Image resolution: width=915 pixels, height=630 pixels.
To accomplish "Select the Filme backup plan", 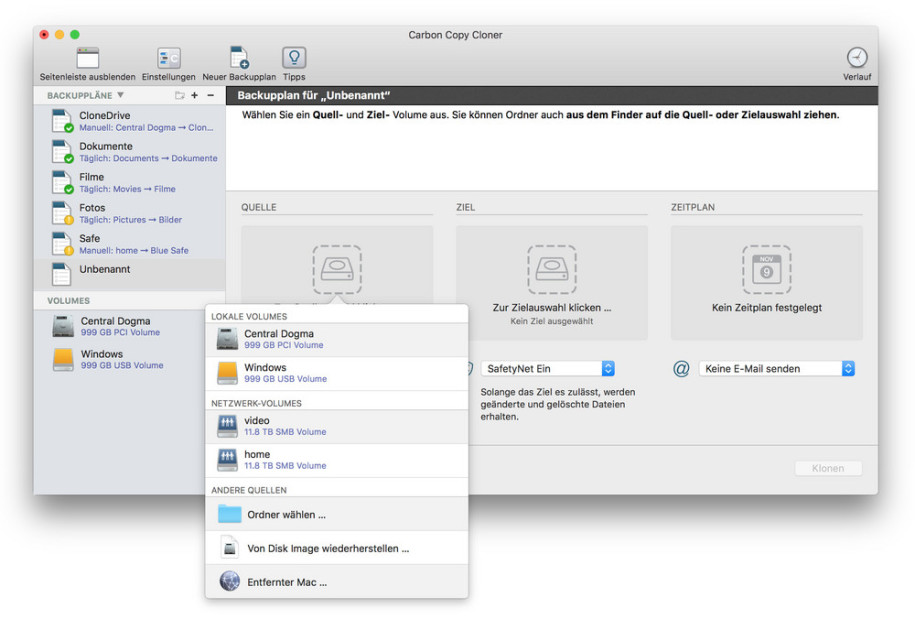I will point(130,183).
